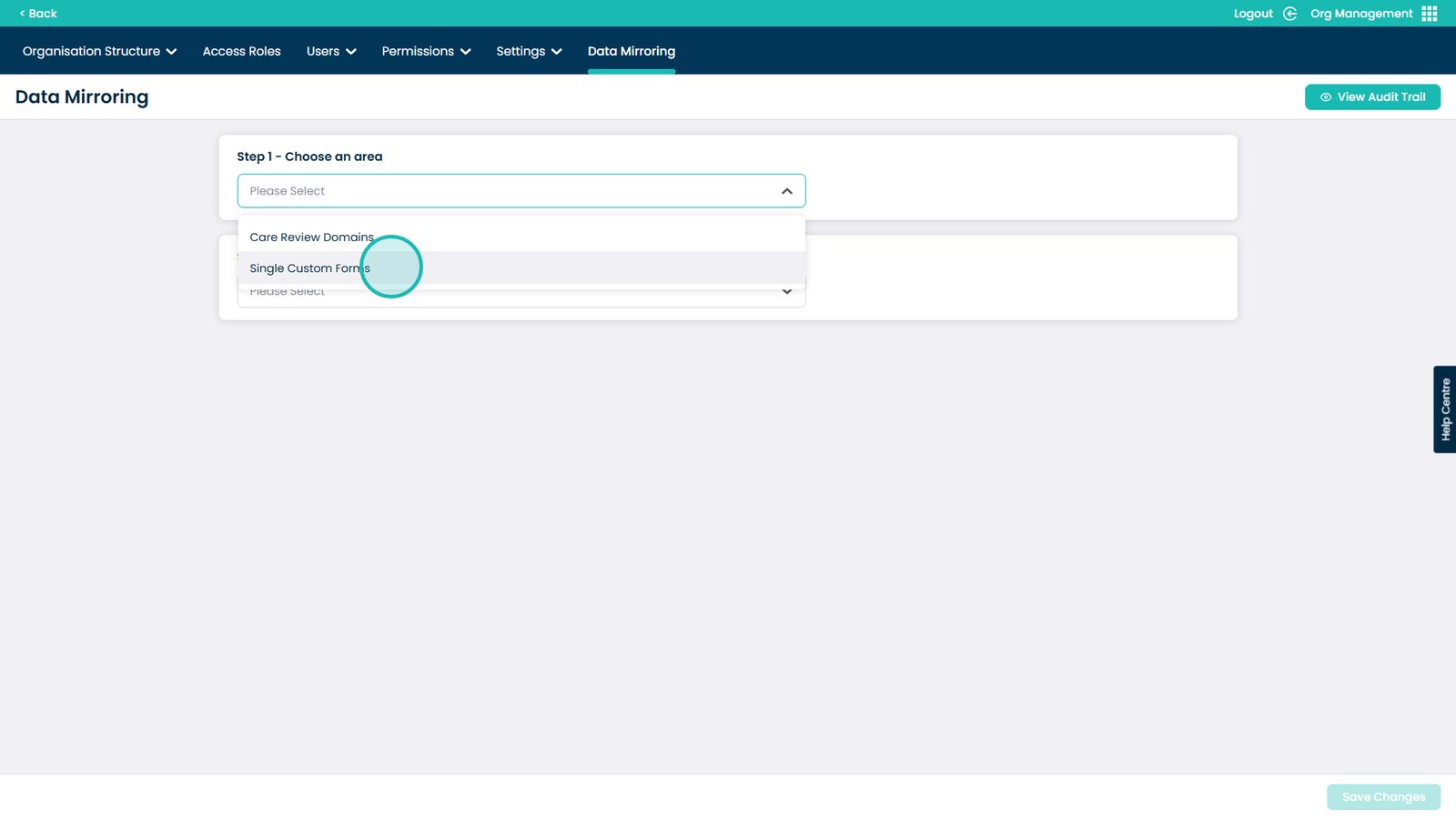Choose Single Custom Forms option
Screen dimensions: 1456x819
(x=521, y=268)
